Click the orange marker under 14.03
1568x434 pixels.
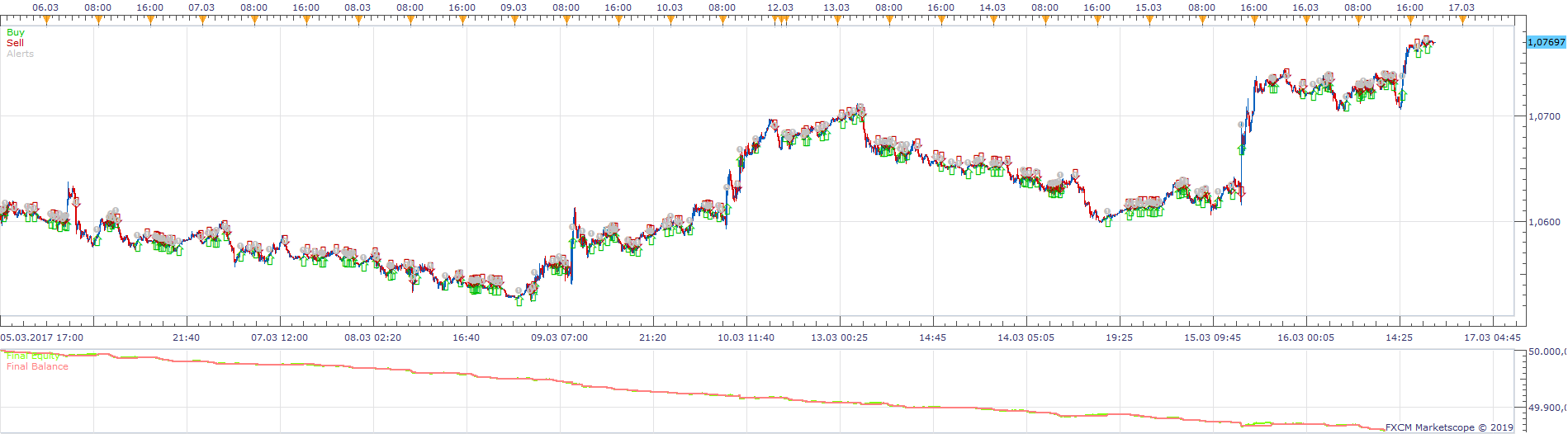(x=993, y=20)
